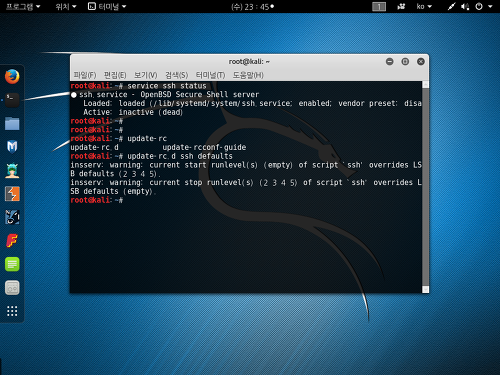Launch Metasploit from the dock
Screen dimensions: 500x375
pos(12,147)
